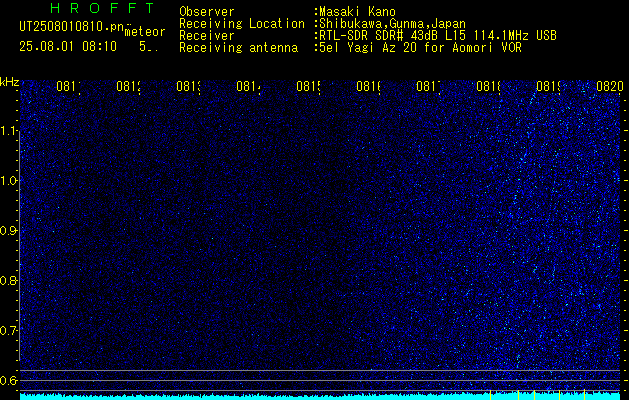Screen dimensions: 629x400
Task: Click the 1.0 kHz frequency label
Action: (9, 180)
